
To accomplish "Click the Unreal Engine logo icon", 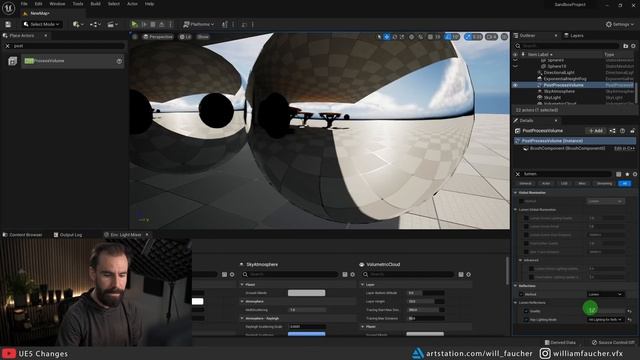I will point(8,7).
